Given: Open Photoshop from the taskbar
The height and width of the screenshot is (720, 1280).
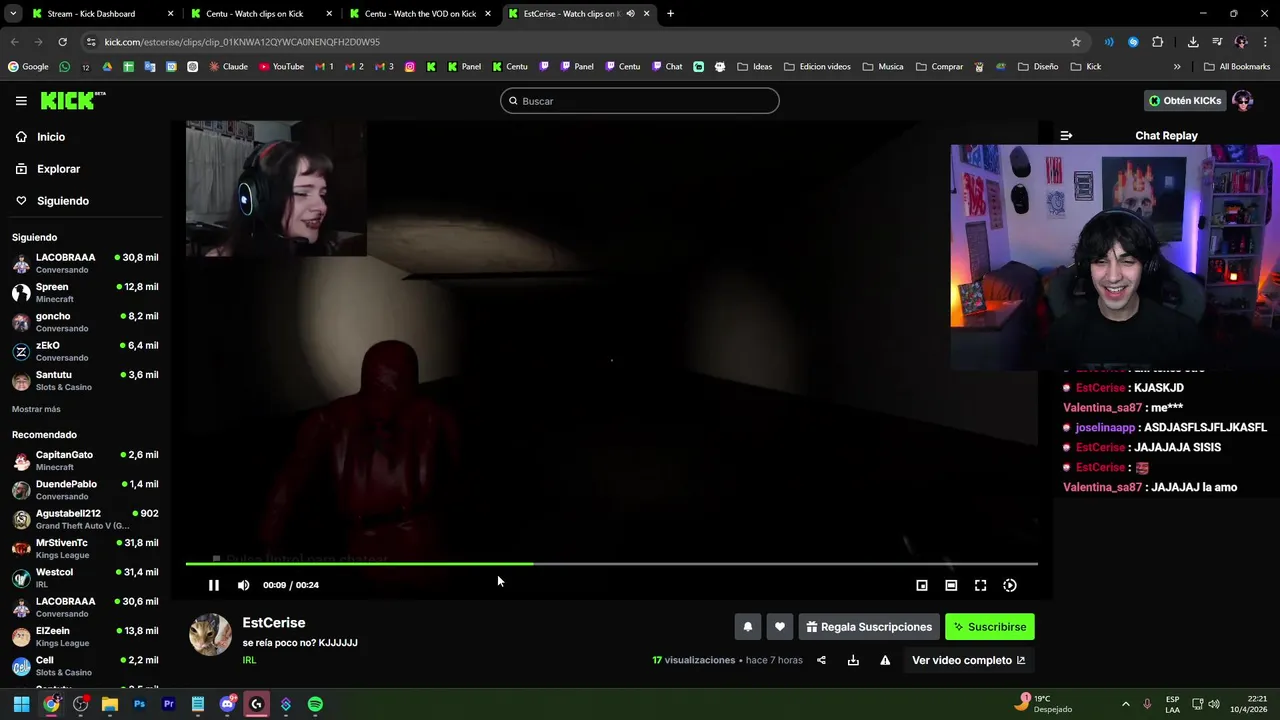Looking at the screenshot, I should click(139, 704).
